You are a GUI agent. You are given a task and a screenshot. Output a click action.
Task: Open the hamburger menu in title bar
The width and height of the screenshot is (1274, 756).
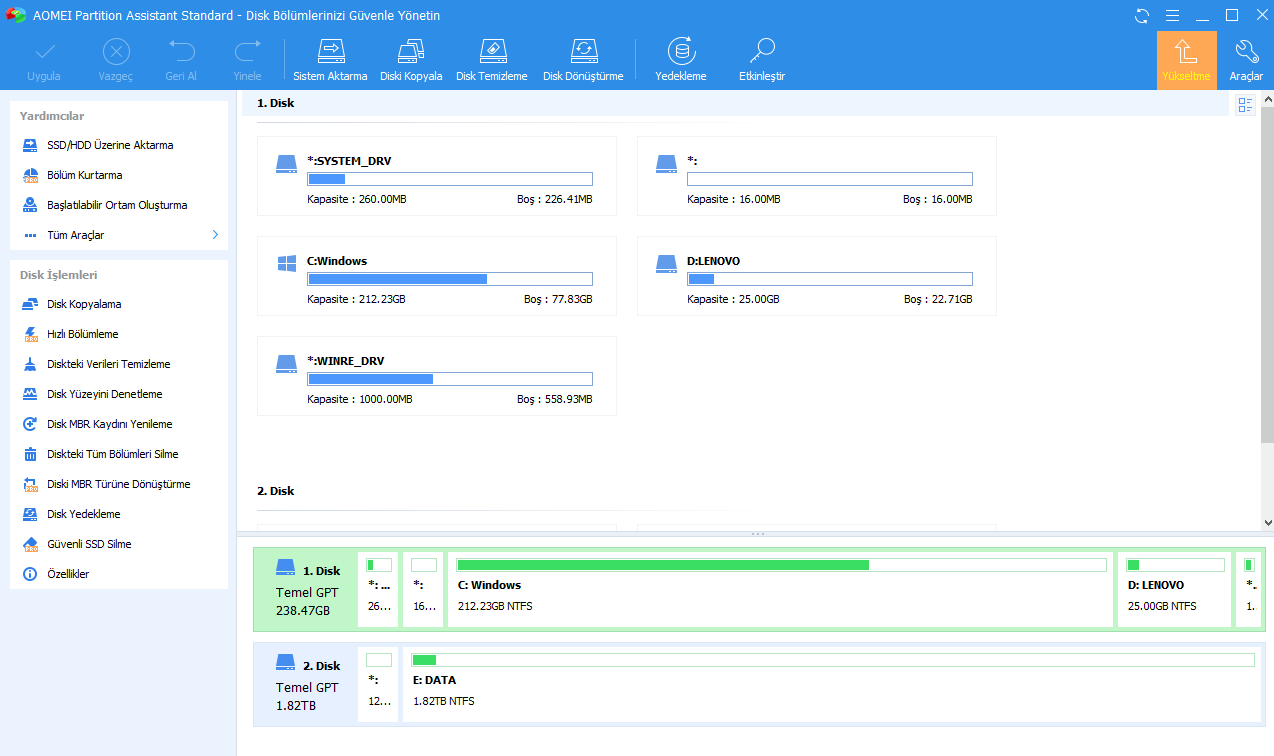1172,16
